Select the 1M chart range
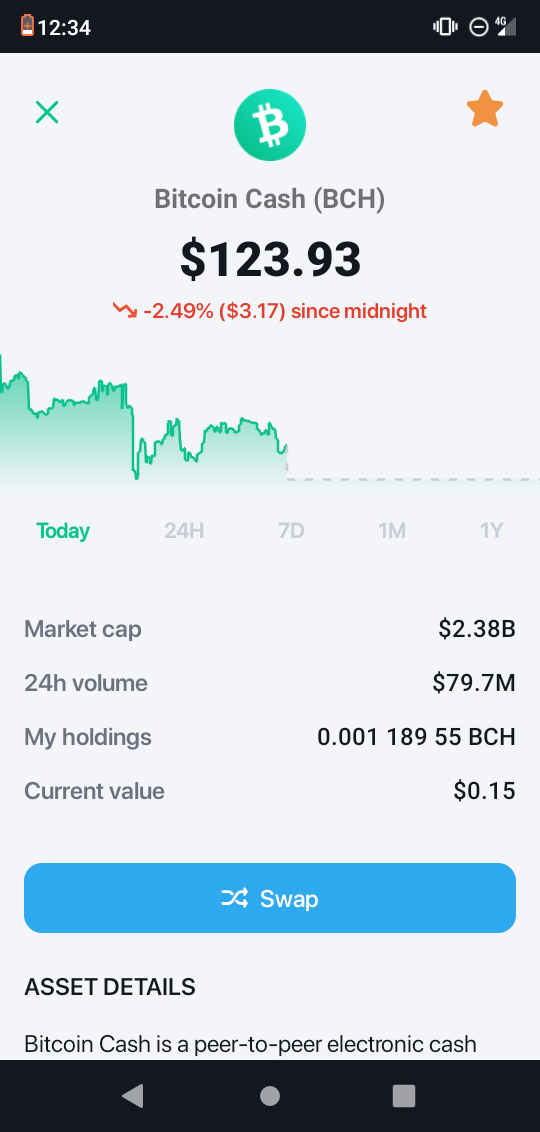The image size is (540, 1132). tap(392, 531)
